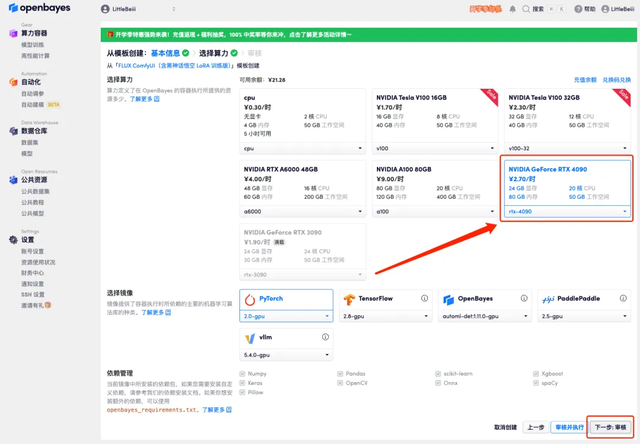The image size is (640, 444).
Task: Click the TensorFlow info icon
Action: 424,298
